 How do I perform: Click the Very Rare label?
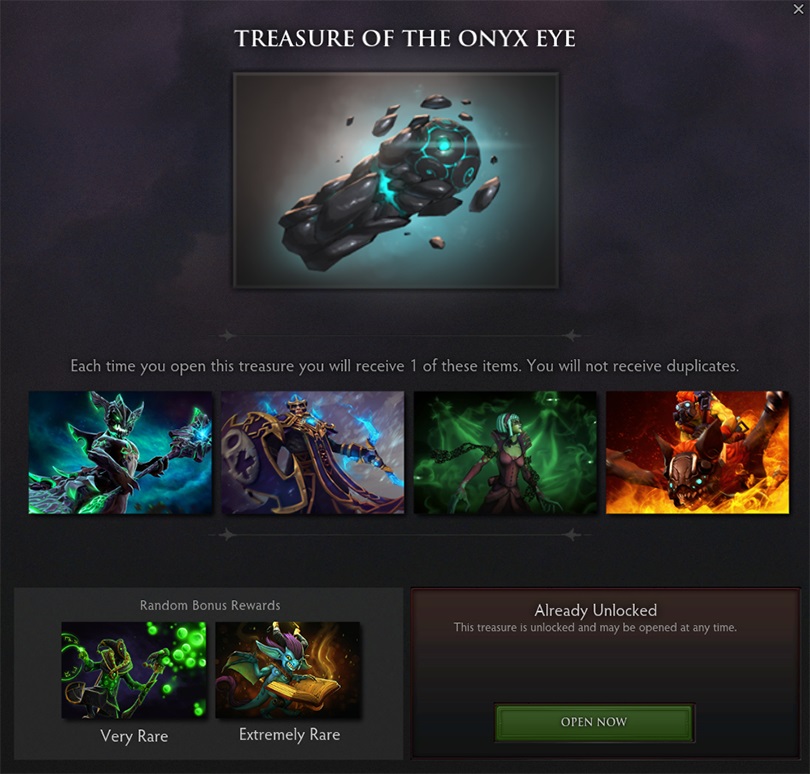pyautogui.click(x=134, y=736)
